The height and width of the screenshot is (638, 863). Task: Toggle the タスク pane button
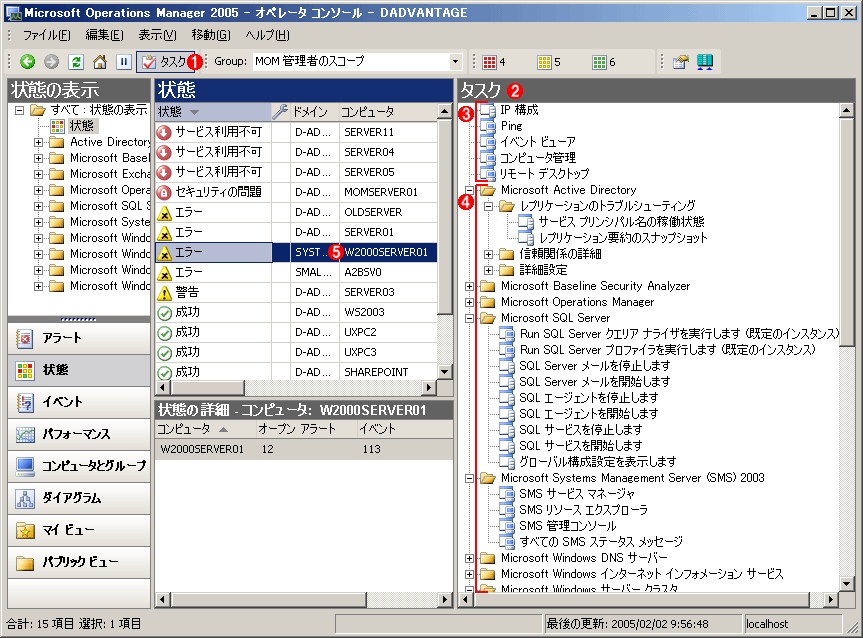165,62
